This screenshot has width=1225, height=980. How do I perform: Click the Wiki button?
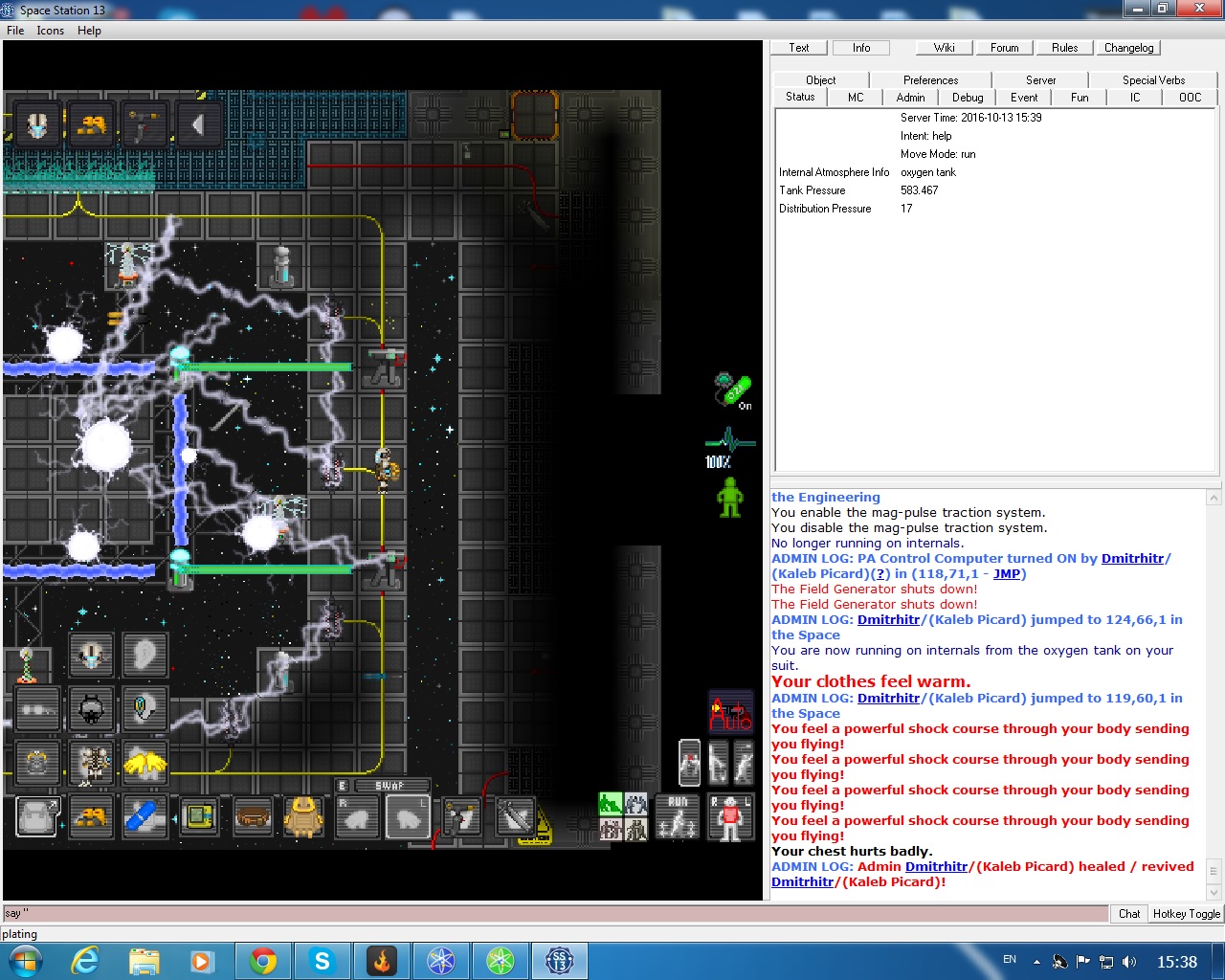[x=944, y=48]
